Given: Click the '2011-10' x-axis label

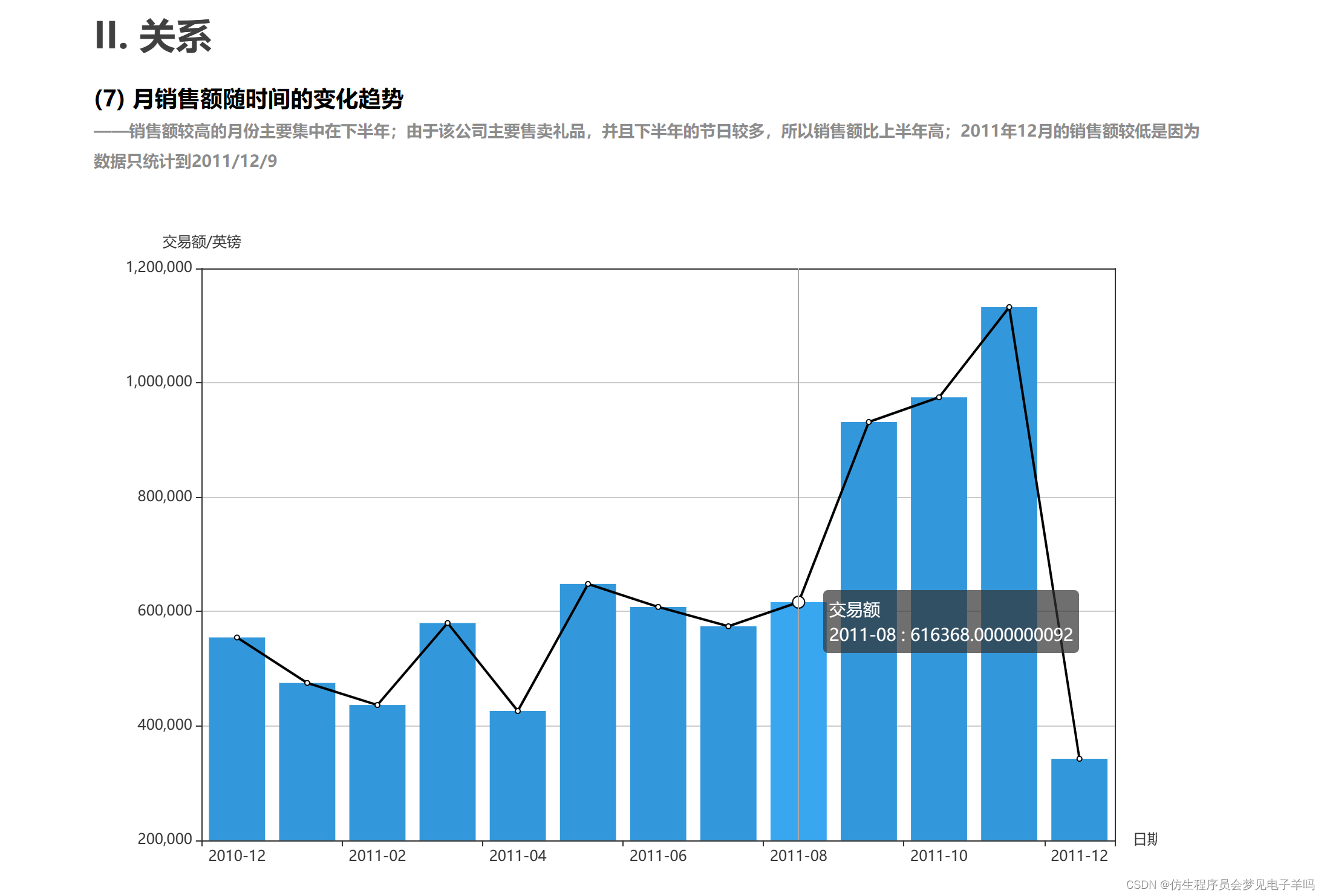Looking at the screenshot, I should pos(938,855).
